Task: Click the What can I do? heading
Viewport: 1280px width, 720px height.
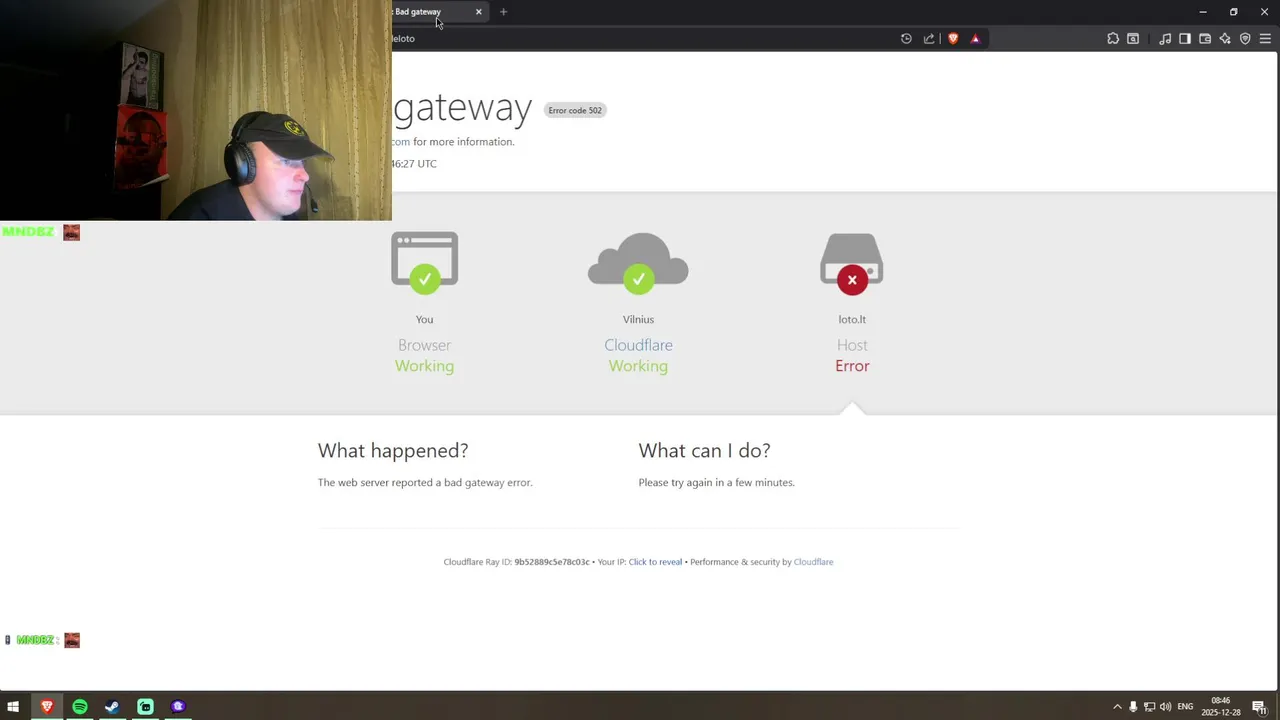Action: 704,451
